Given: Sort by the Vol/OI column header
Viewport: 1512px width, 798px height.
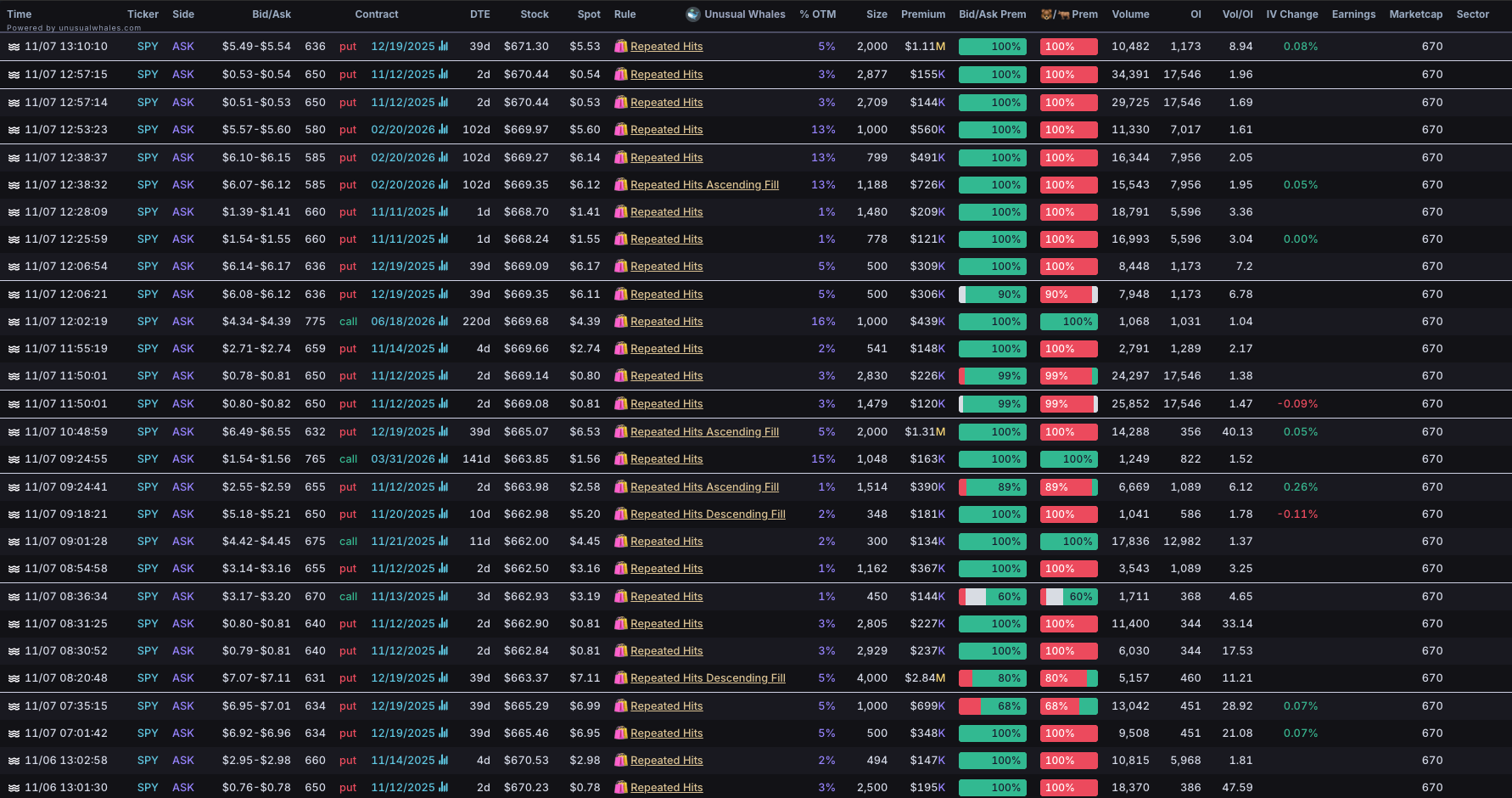Looking at the screenshot, I should 1237,14.
